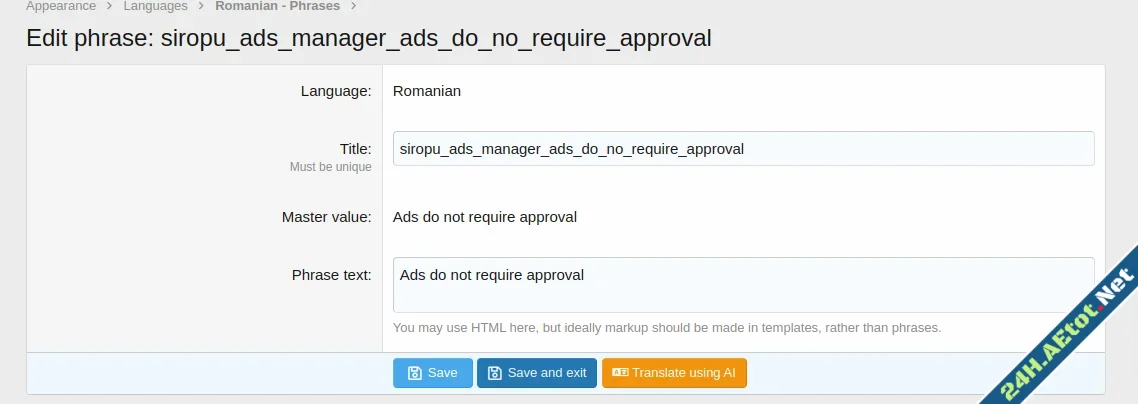Click the HTML usage hint text

[667, 327]
